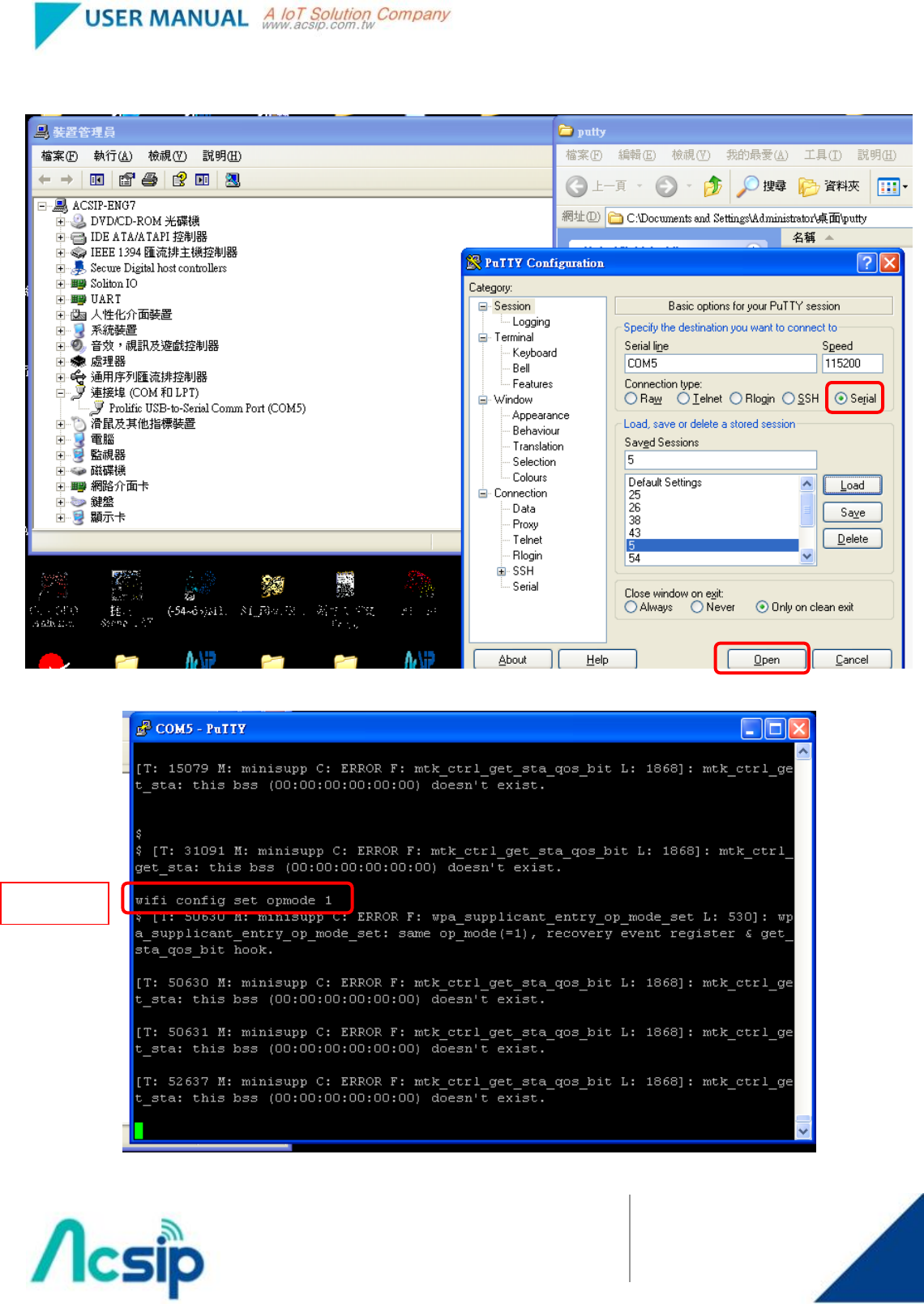Click the Scan for hardware changes icon
Image resolution: width=924 pixels, height=1304 pixels.
coord(233,179)
